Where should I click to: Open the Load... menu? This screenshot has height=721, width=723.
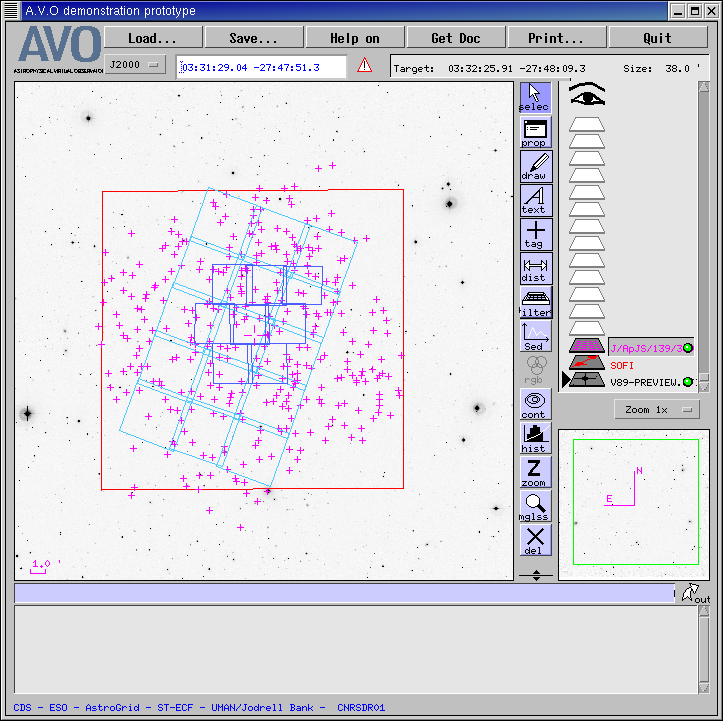tap(153, 38)
